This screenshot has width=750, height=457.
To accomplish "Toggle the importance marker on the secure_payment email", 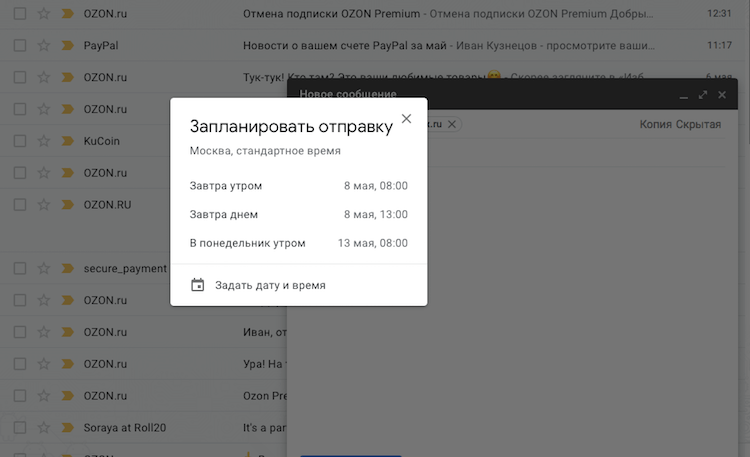I will coord(68,268).
